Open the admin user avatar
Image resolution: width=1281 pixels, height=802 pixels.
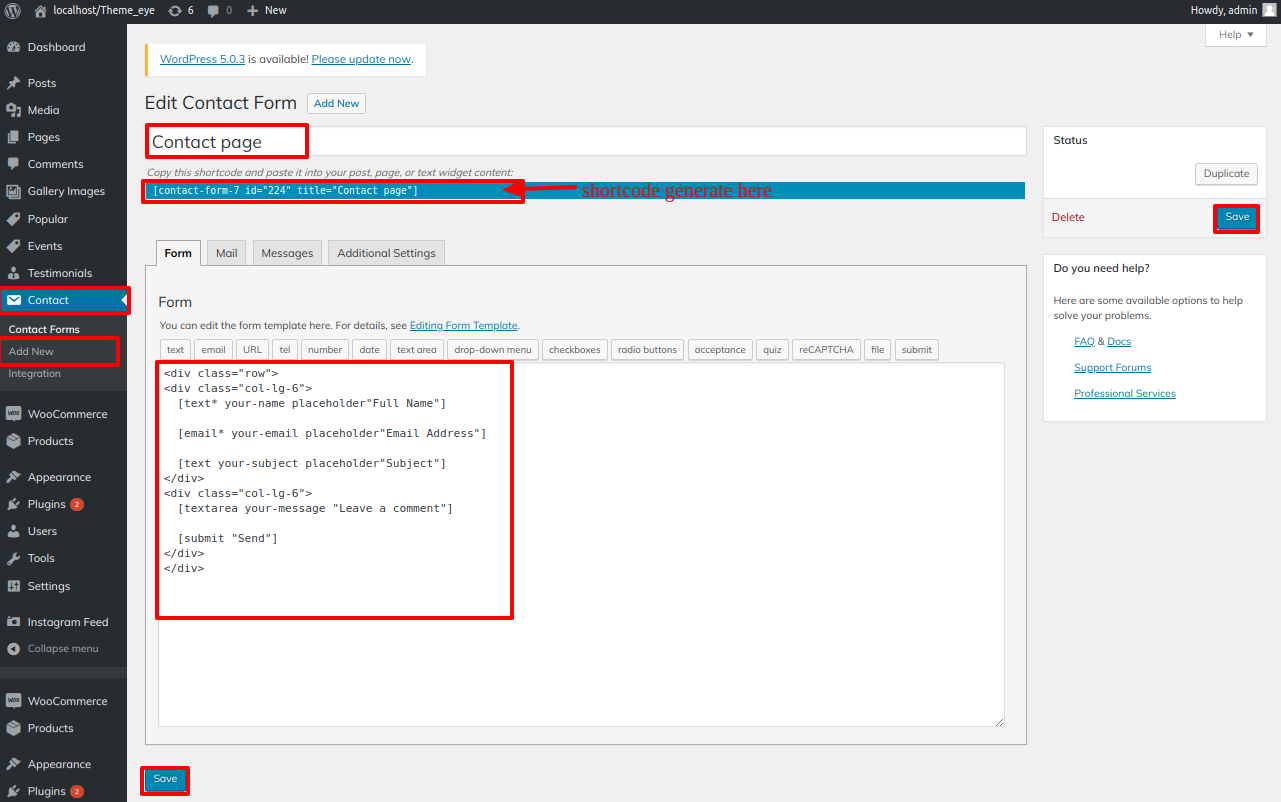click(x=1269, y=10)
